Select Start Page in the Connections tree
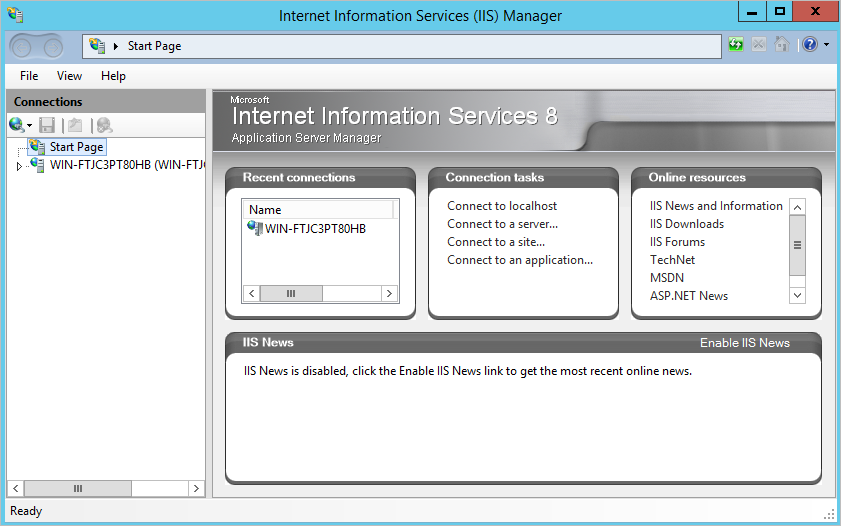841x526 pixels. coord(76,147)
